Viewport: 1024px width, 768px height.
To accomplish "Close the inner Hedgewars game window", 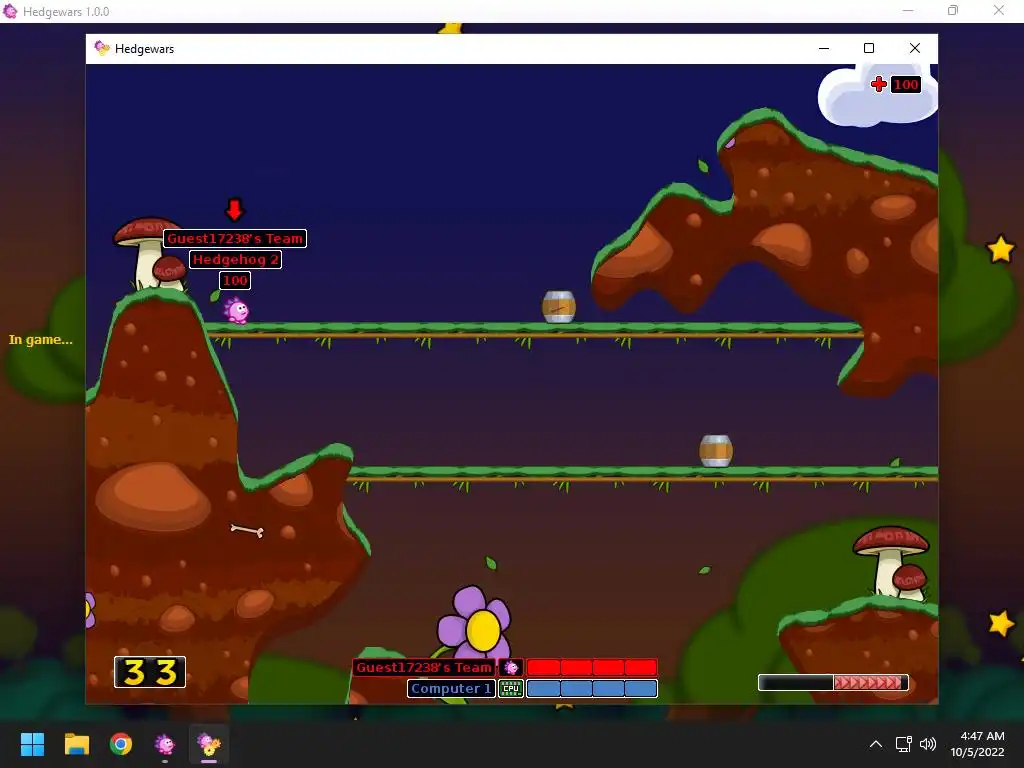I will 915,48.
